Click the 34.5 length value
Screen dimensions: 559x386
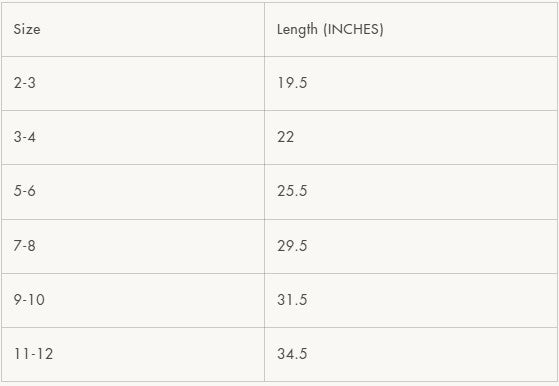[292, 354]
